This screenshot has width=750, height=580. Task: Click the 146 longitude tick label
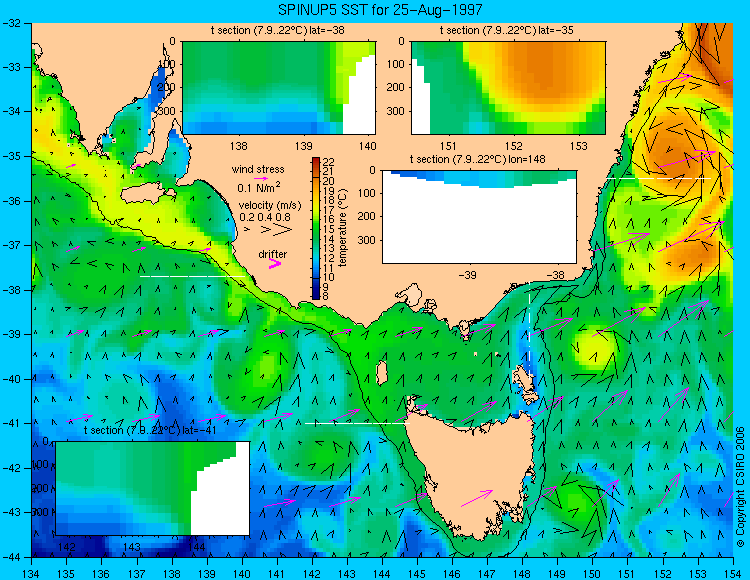click(452, 574)
